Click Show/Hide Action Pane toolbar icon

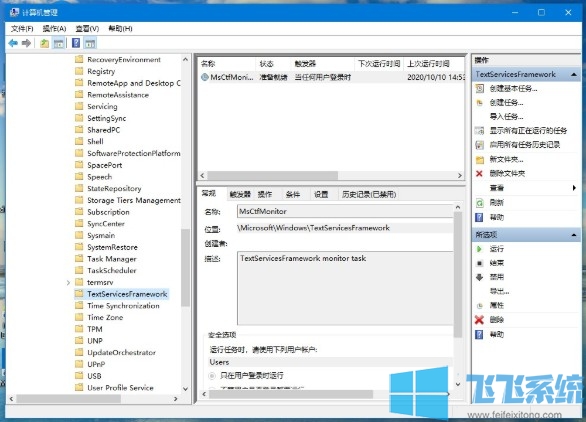click(x=90, y=43)
